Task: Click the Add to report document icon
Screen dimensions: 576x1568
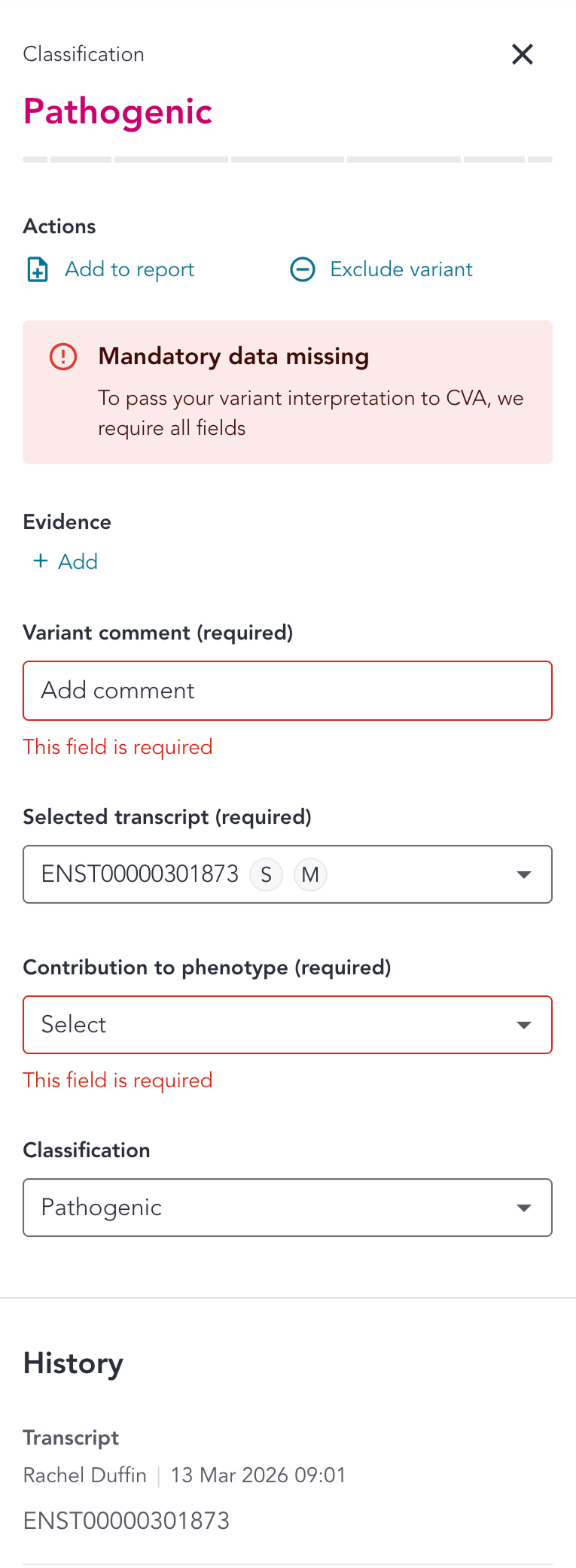Action: pos(38,269)
